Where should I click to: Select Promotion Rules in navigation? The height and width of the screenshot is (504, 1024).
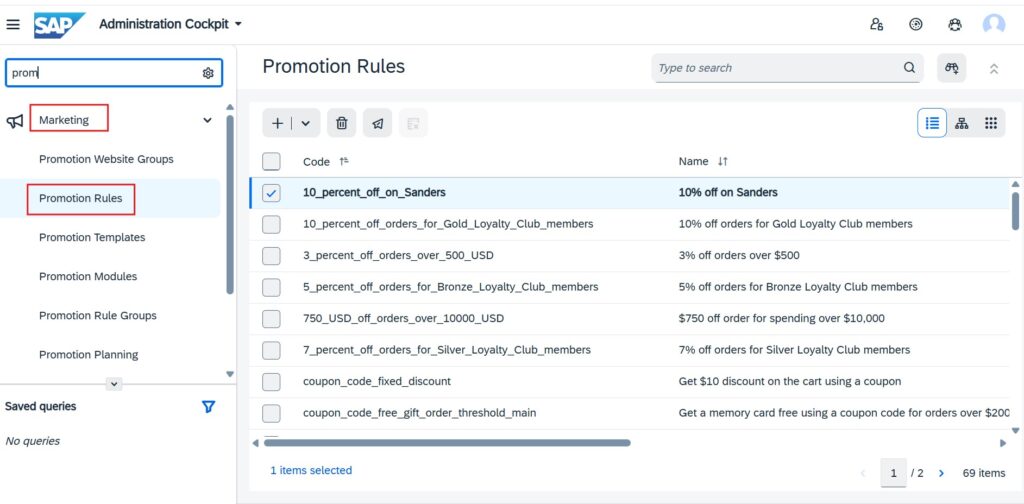[80, 198]
